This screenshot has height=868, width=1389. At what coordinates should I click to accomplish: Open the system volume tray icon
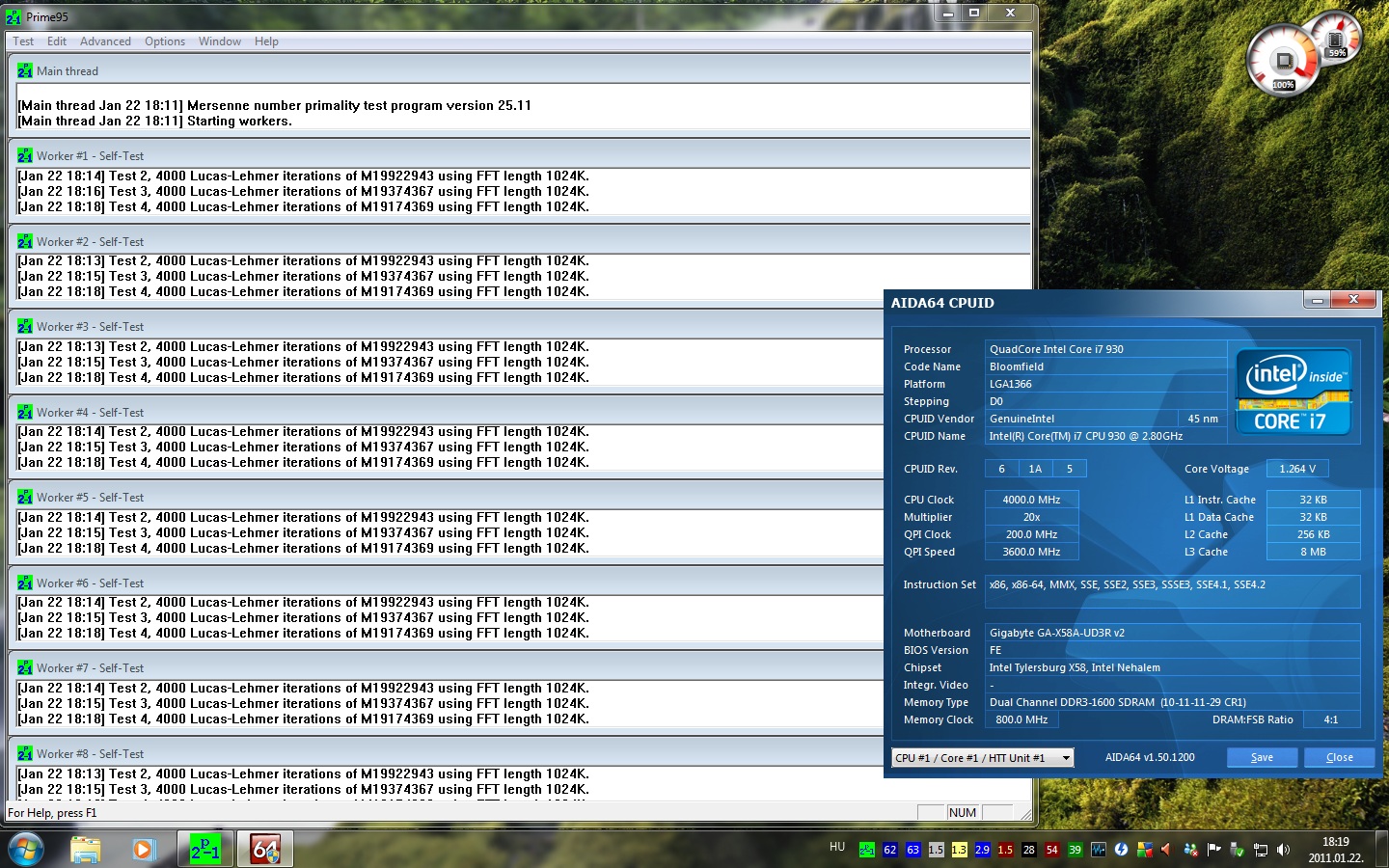(1283, 850)
